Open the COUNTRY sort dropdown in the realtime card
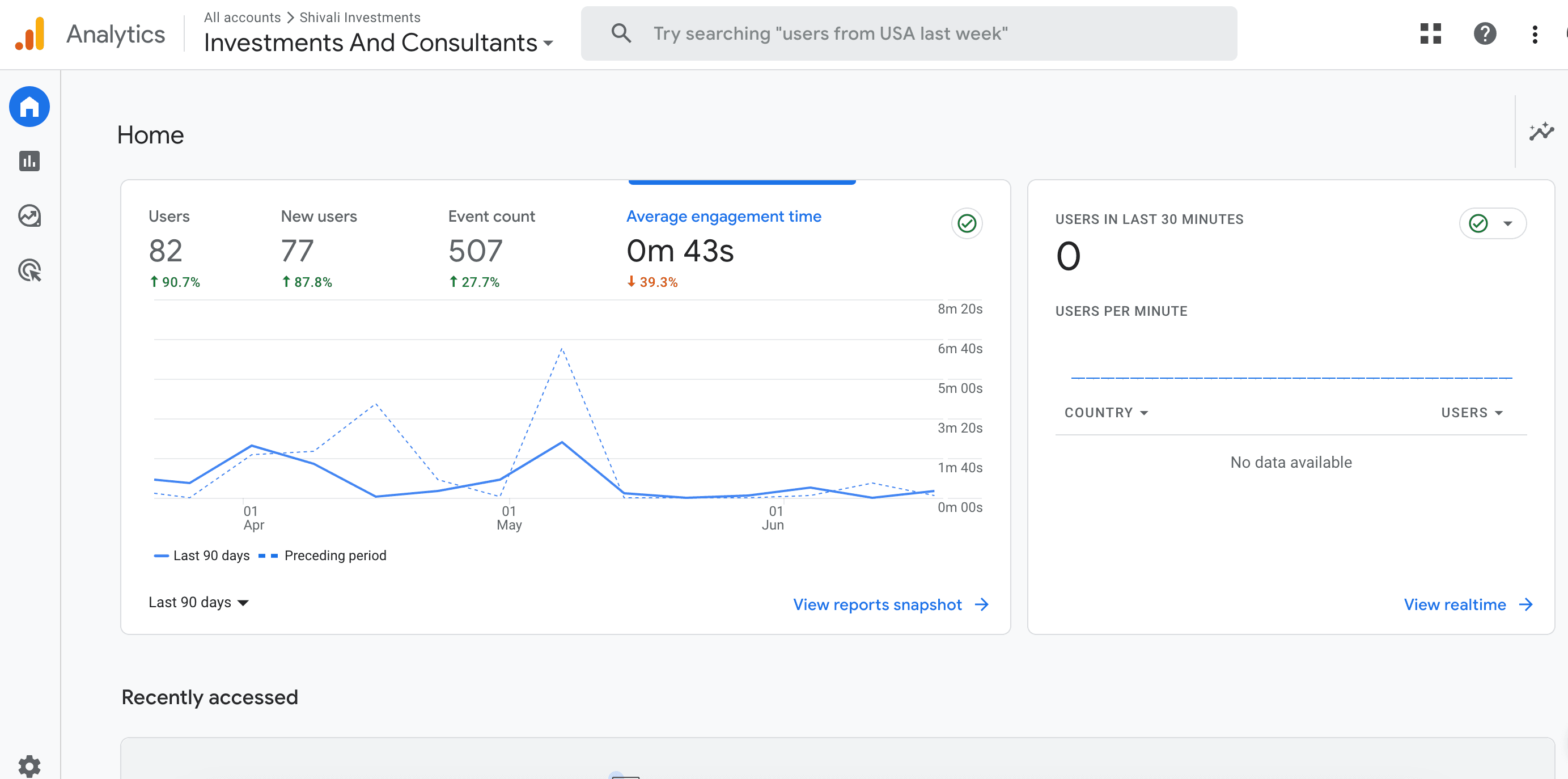 (x=1106, y=412)
